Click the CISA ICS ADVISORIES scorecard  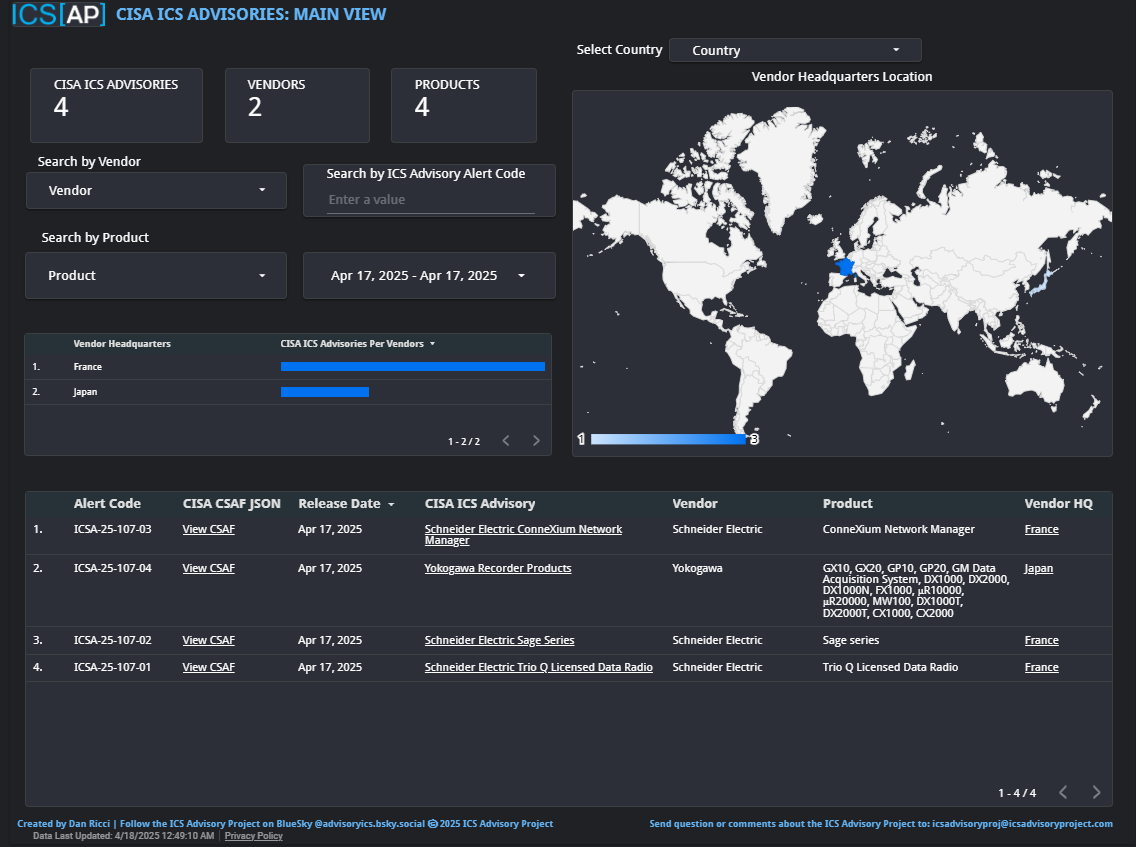point(116,106)
